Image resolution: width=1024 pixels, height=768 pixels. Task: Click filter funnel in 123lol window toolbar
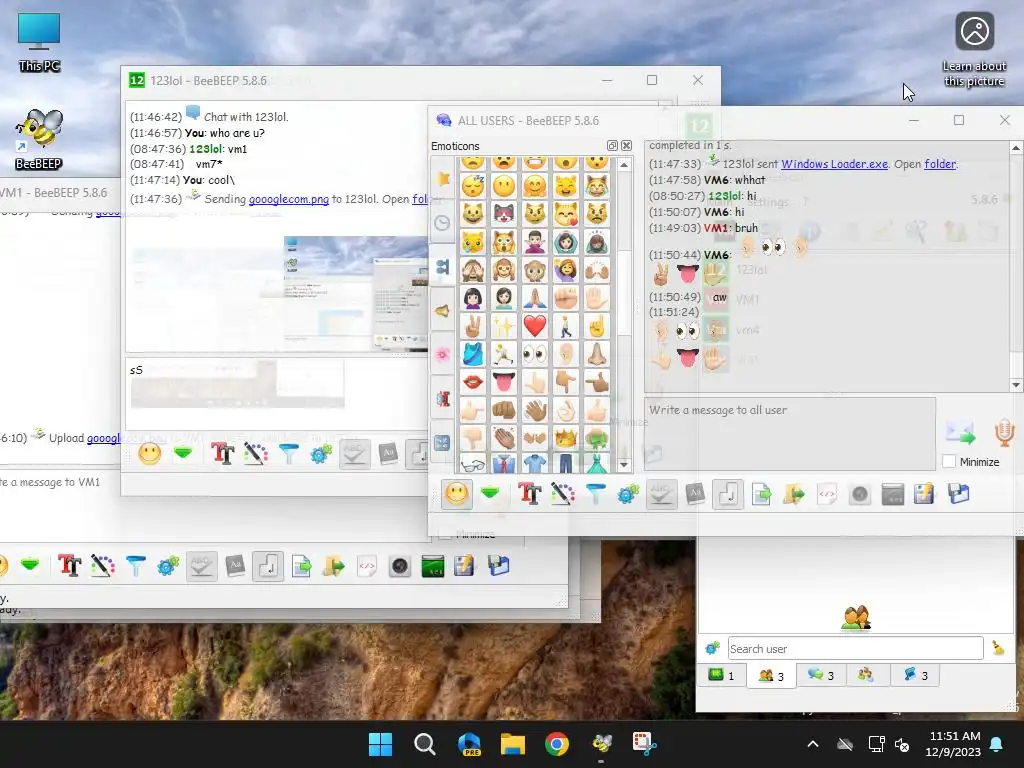click(288, 453)
